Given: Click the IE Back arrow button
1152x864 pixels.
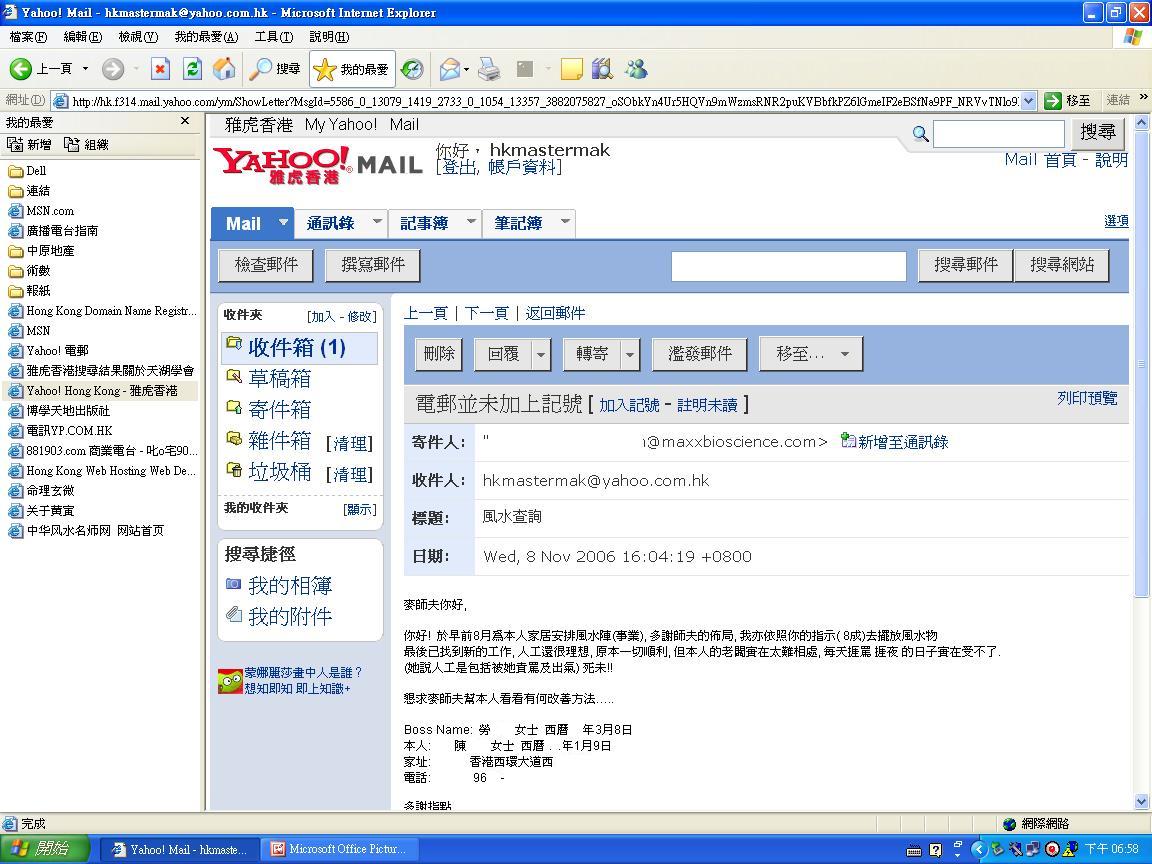Looking at the screenshot, I should [21, 69].
